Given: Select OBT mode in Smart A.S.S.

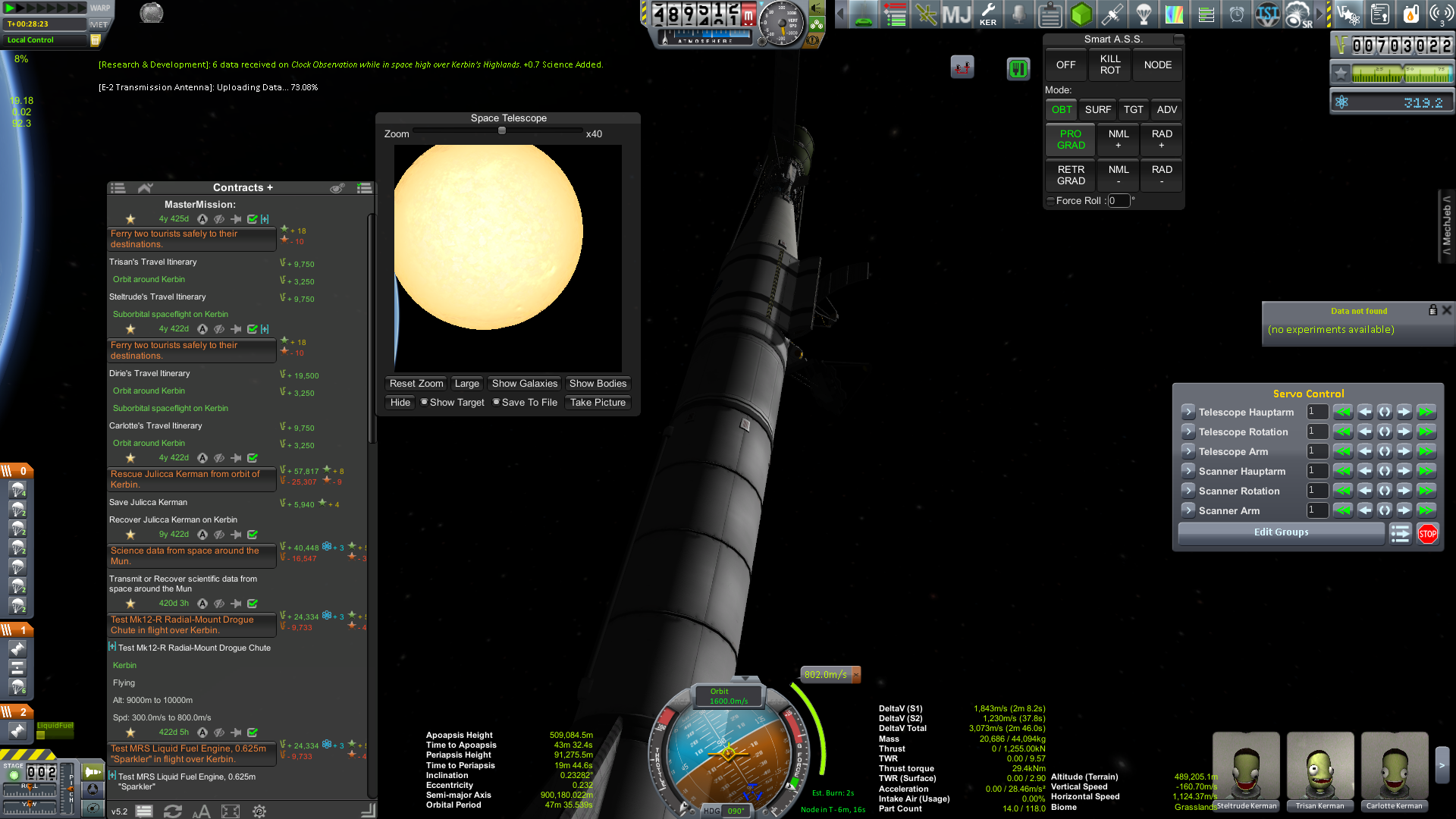Looking at the screenshot, I should pos(1062,110).
